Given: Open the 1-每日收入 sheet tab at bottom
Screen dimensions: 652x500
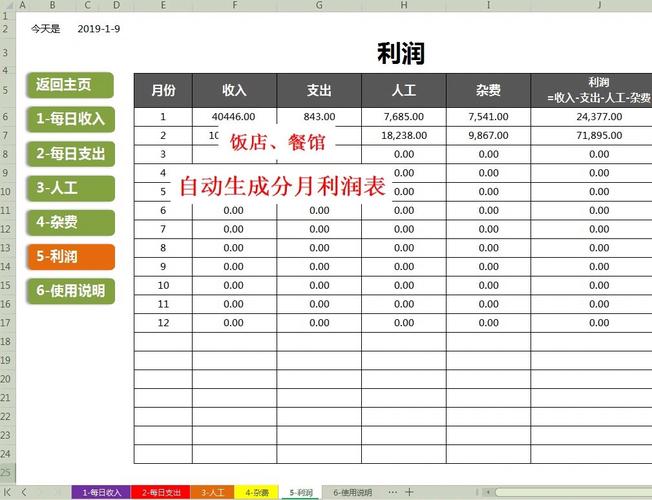Looking at the screenshot, I should coord(101,492).
